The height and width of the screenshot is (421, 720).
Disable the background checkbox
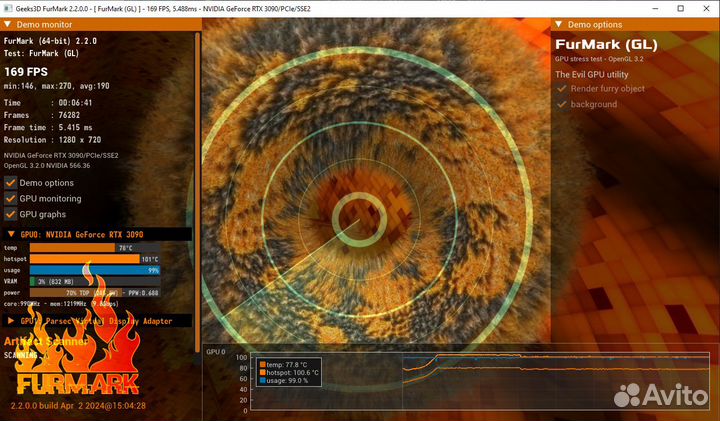562,104
